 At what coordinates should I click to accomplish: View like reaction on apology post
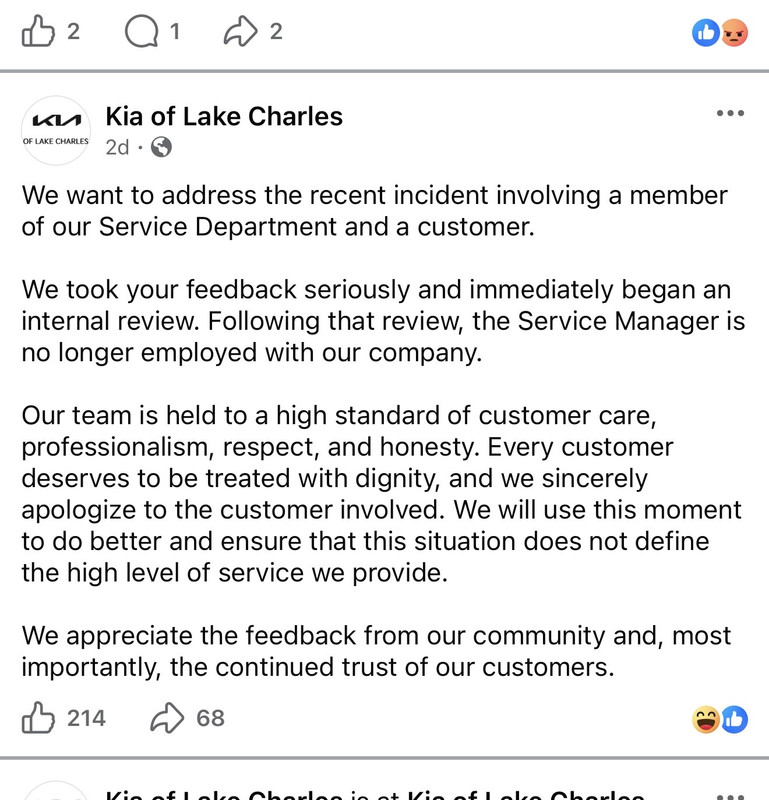(x=735, y=719)
